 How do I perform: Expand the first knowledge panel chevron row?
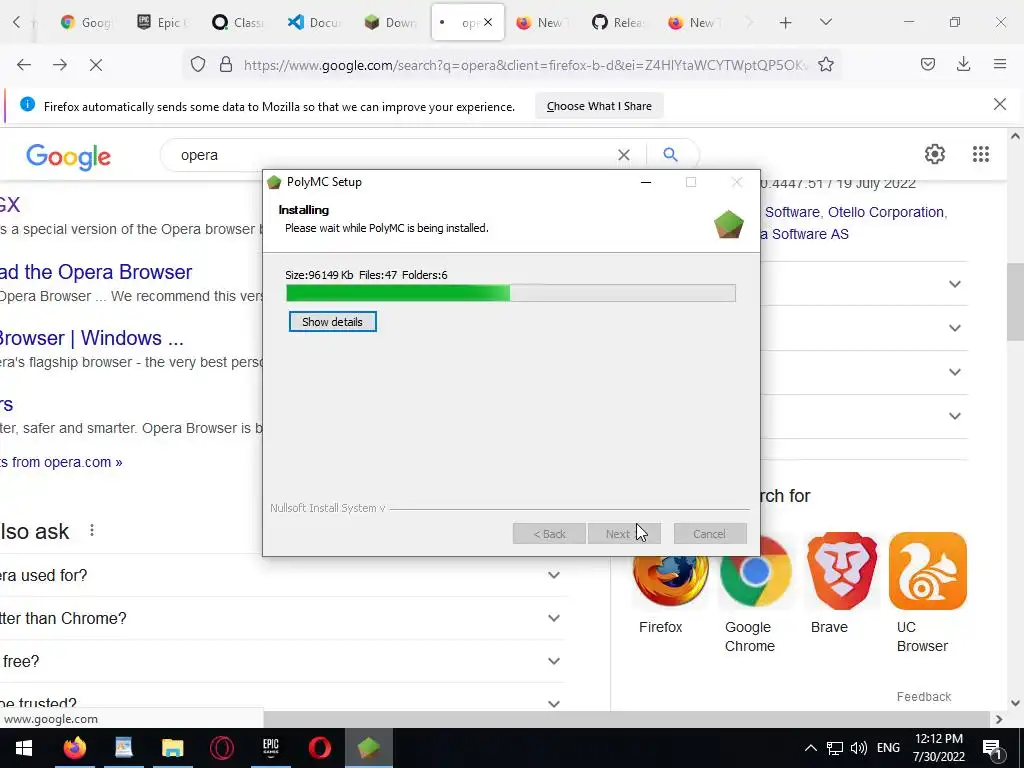tap(955, 284)
